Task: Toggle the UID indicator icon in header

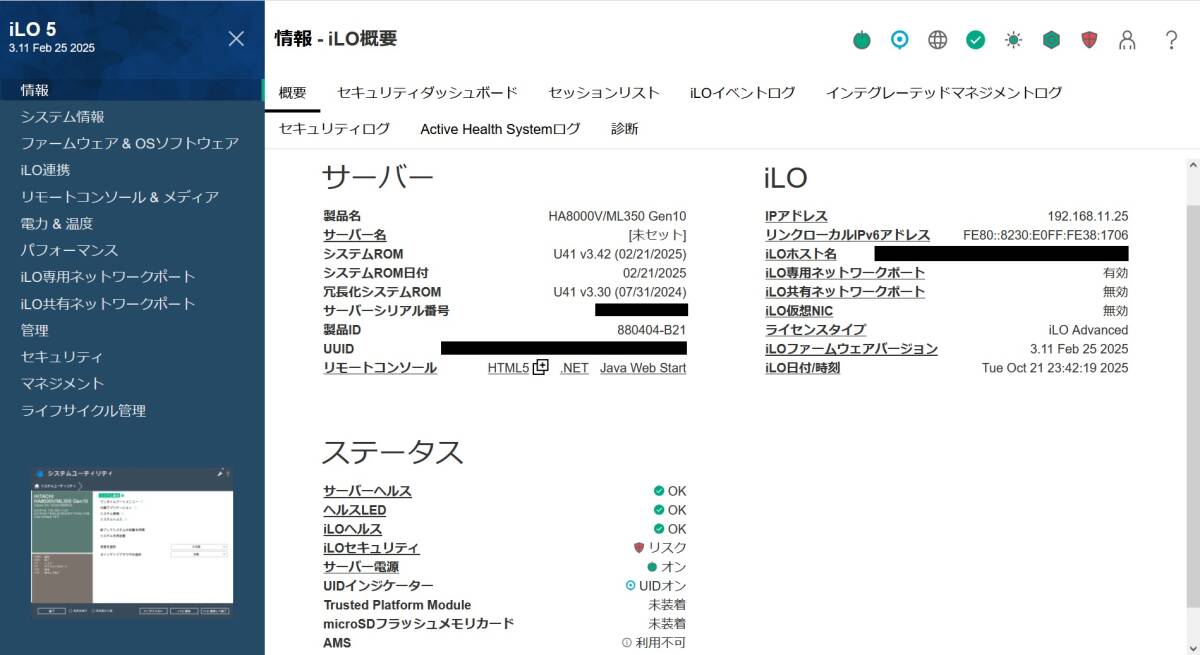Action: [900, 40]
